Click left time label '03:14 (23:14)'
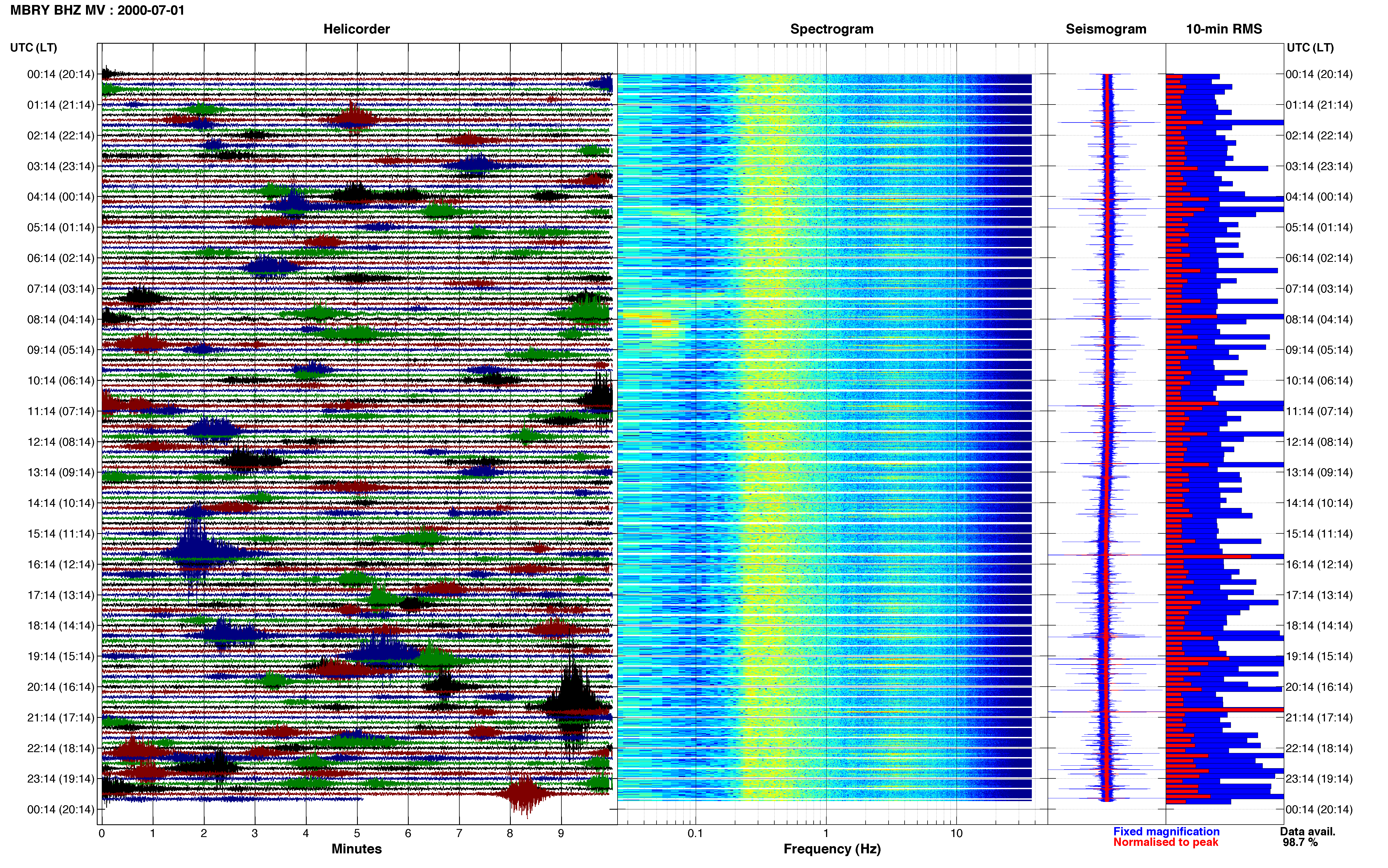This screenshot has height=868, width=1388. click(60, 166)
